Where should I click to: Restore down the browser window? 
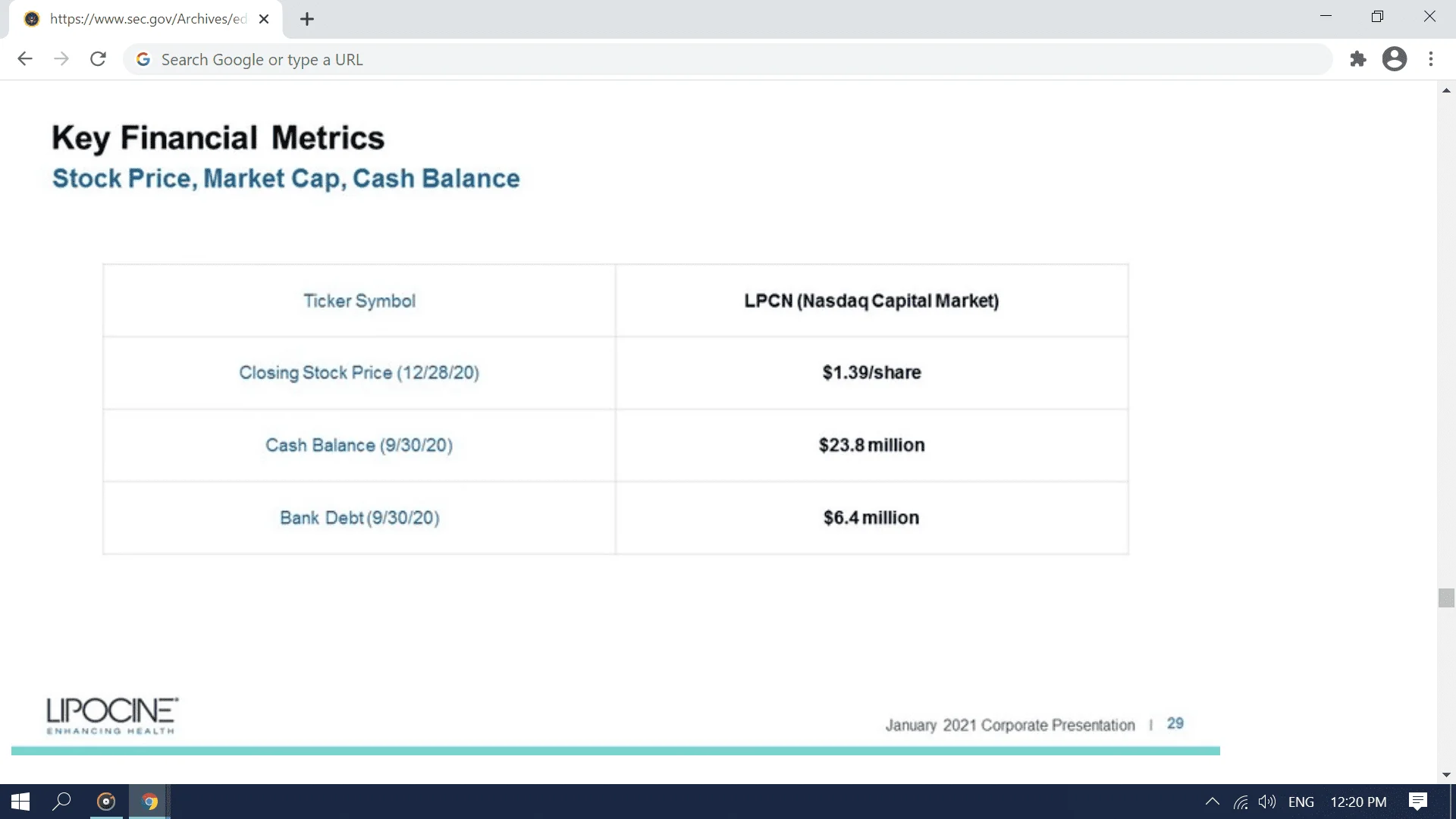pos(1377,17)
